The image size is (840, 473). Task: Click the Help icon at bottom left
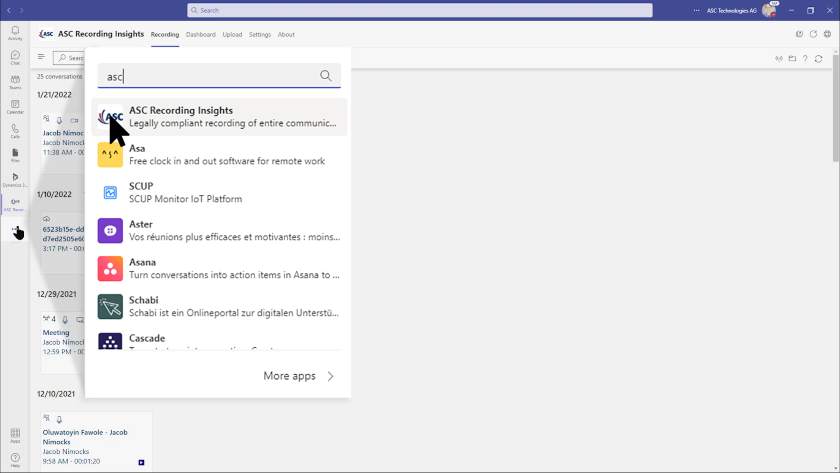[15, 459]
